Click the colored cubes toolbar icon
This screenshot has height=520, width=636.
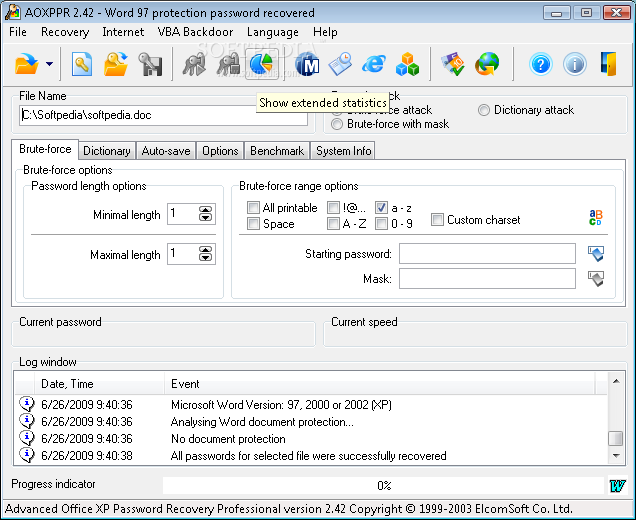407,64
